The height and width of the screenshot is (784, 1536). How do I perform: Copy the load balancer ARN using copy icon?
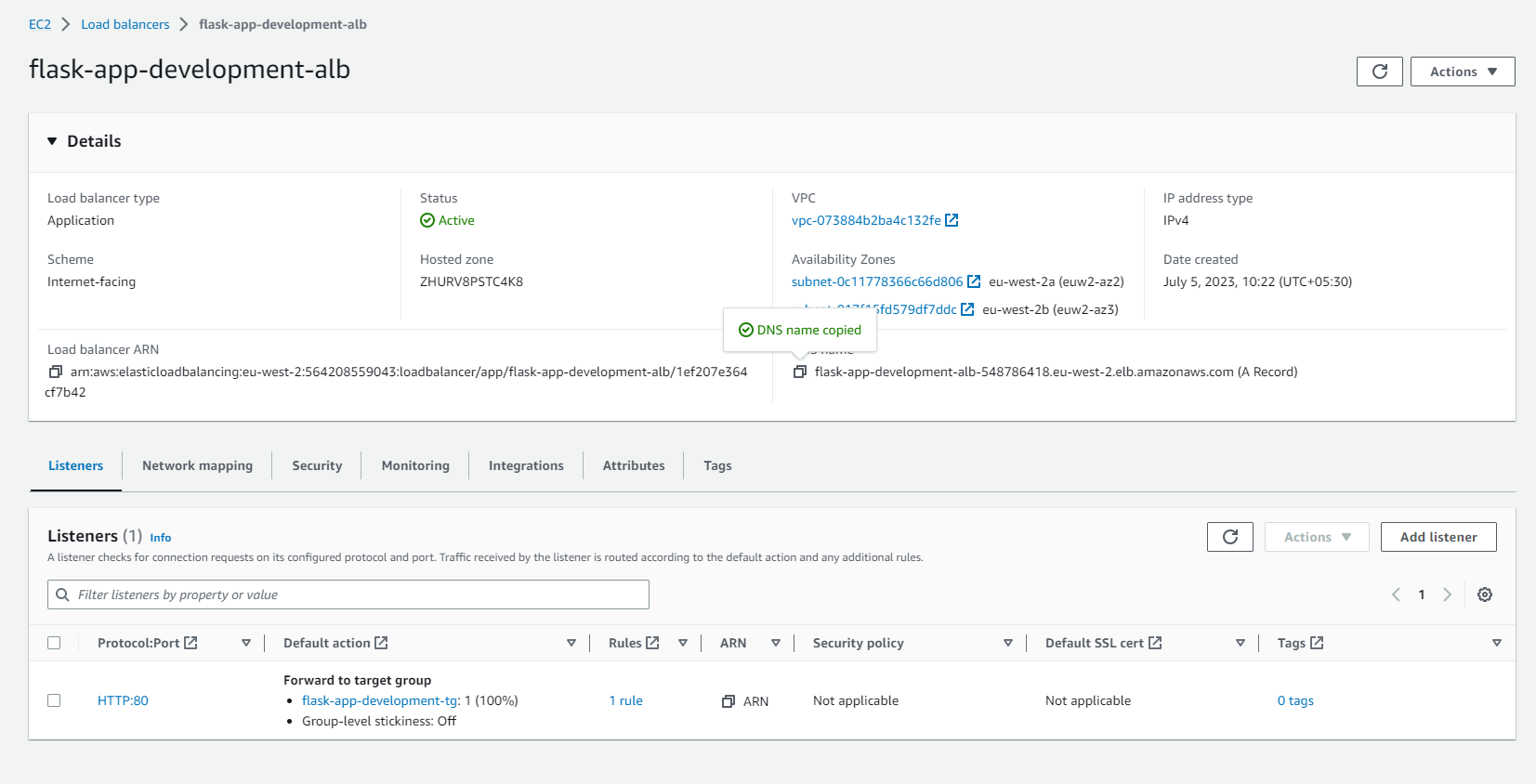point(56,372)
